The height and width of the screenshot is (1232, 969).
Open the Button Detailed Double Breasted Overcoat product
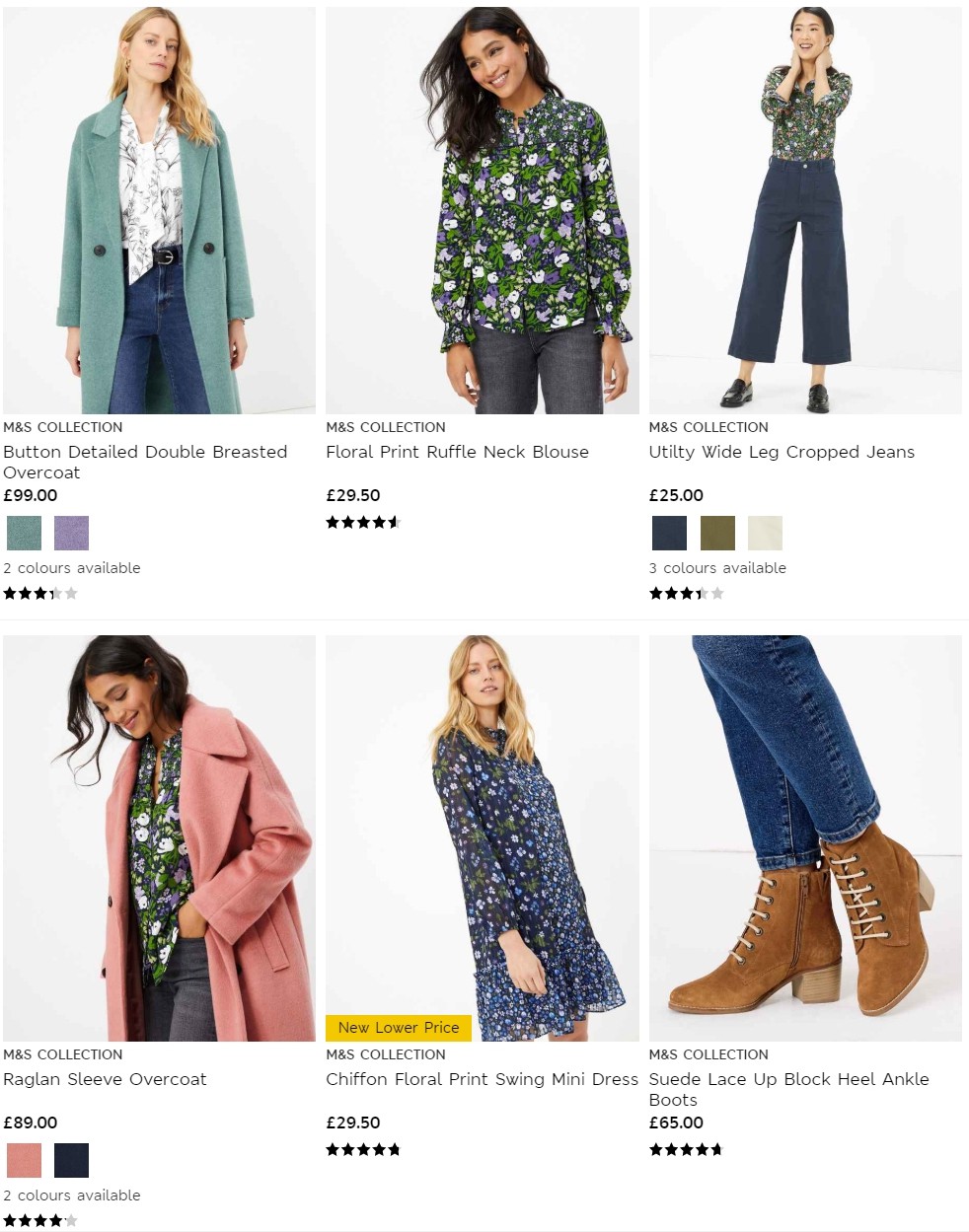146,462
